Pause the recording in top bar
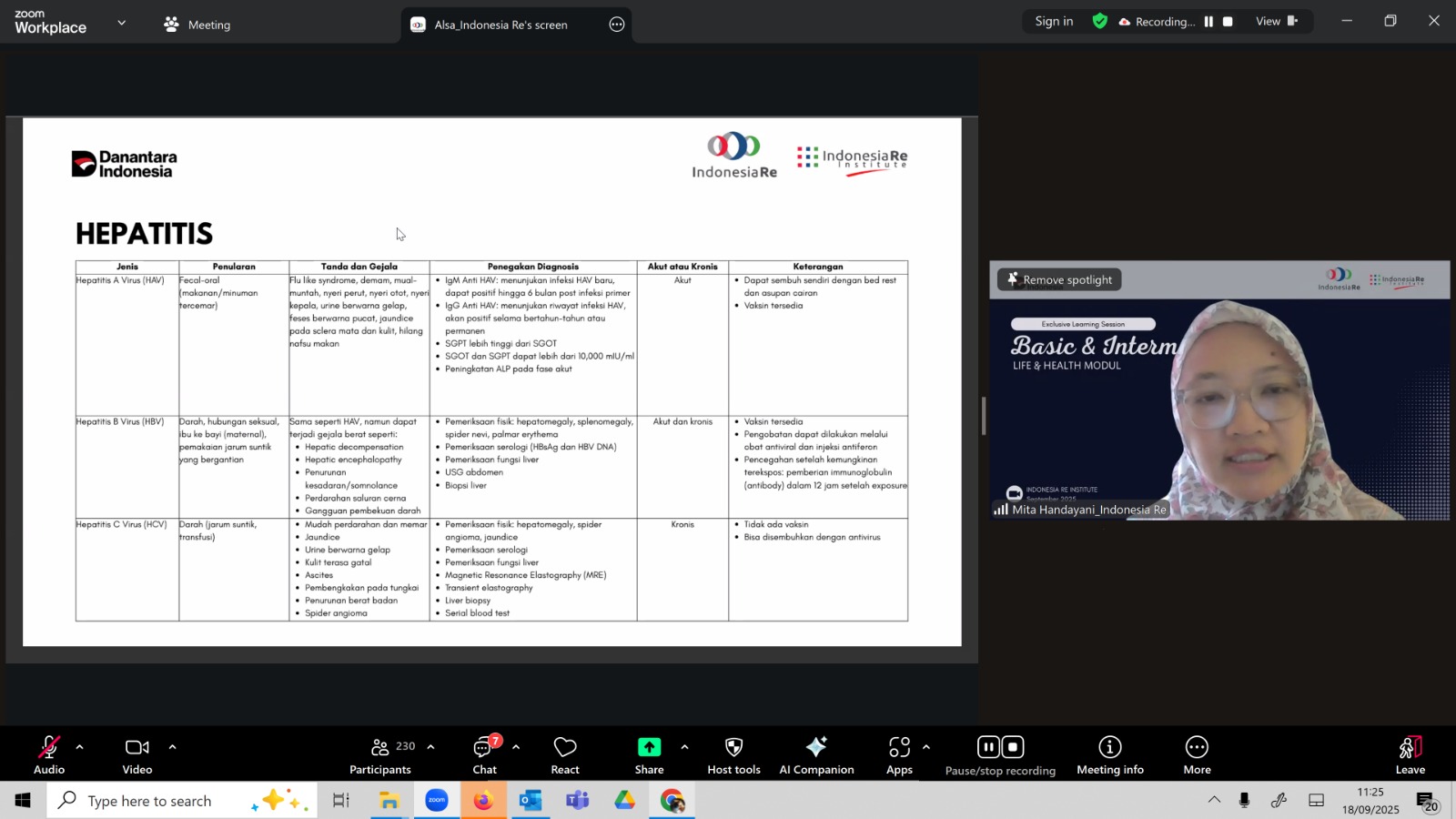The width and height of the screenshot is (1456, 819). (x=1208, y=22)
